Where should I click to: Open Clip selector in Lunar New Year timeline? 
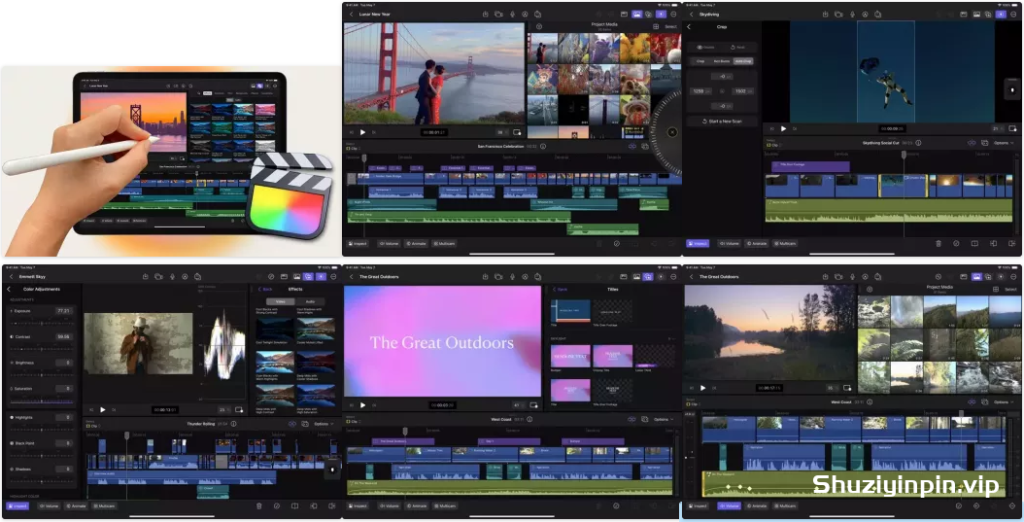(x=352, y=148)
